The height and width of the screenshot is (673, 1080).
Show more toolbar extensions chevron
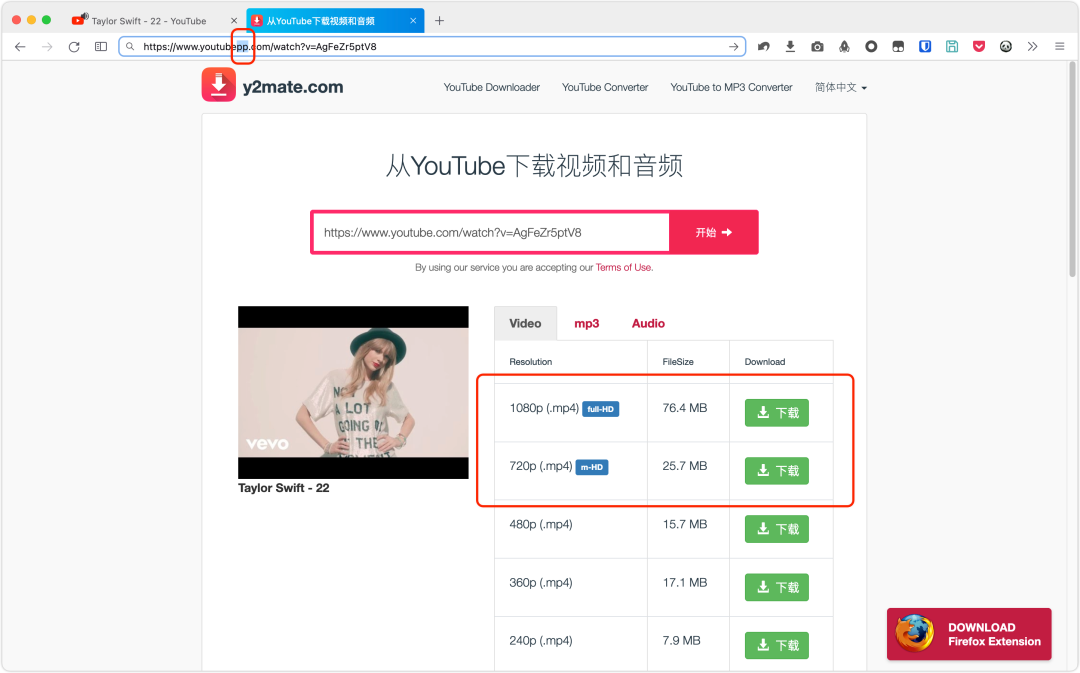(1032, 47)
